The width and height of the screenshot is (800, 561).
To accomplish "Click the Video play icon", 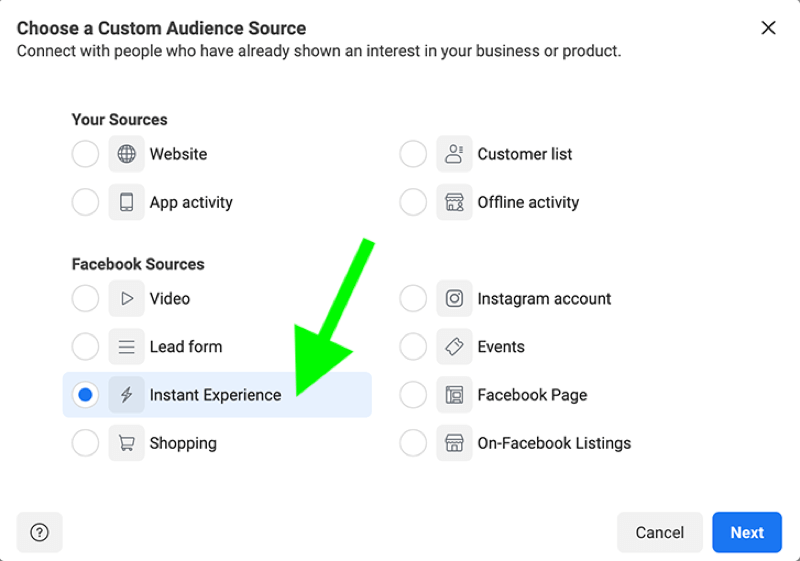I will 127,298.
